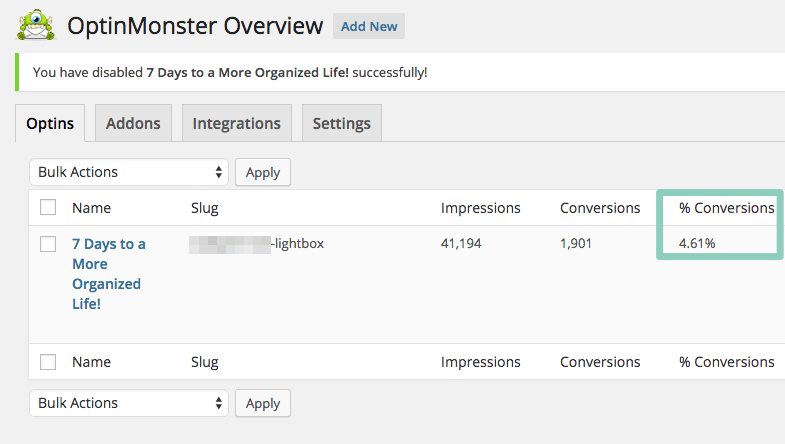
Task: Click the Name column header at top
Action: click(x=92, y=208)
